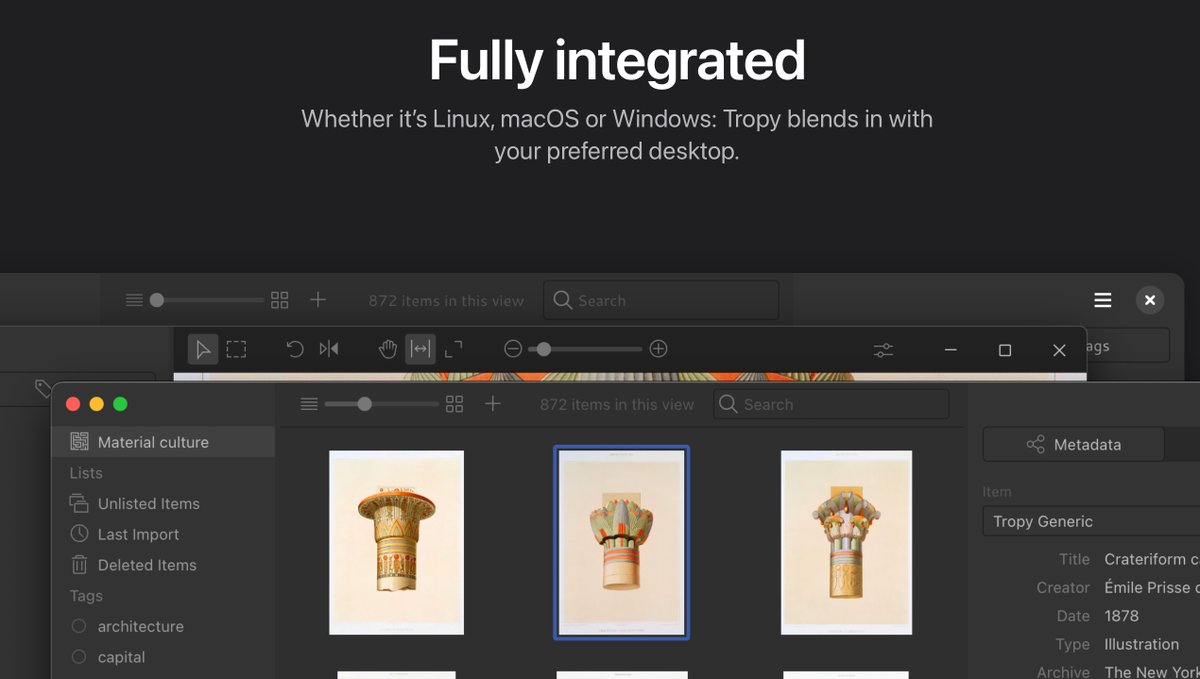Activate the rectangular selection tool

click(236, 349)
